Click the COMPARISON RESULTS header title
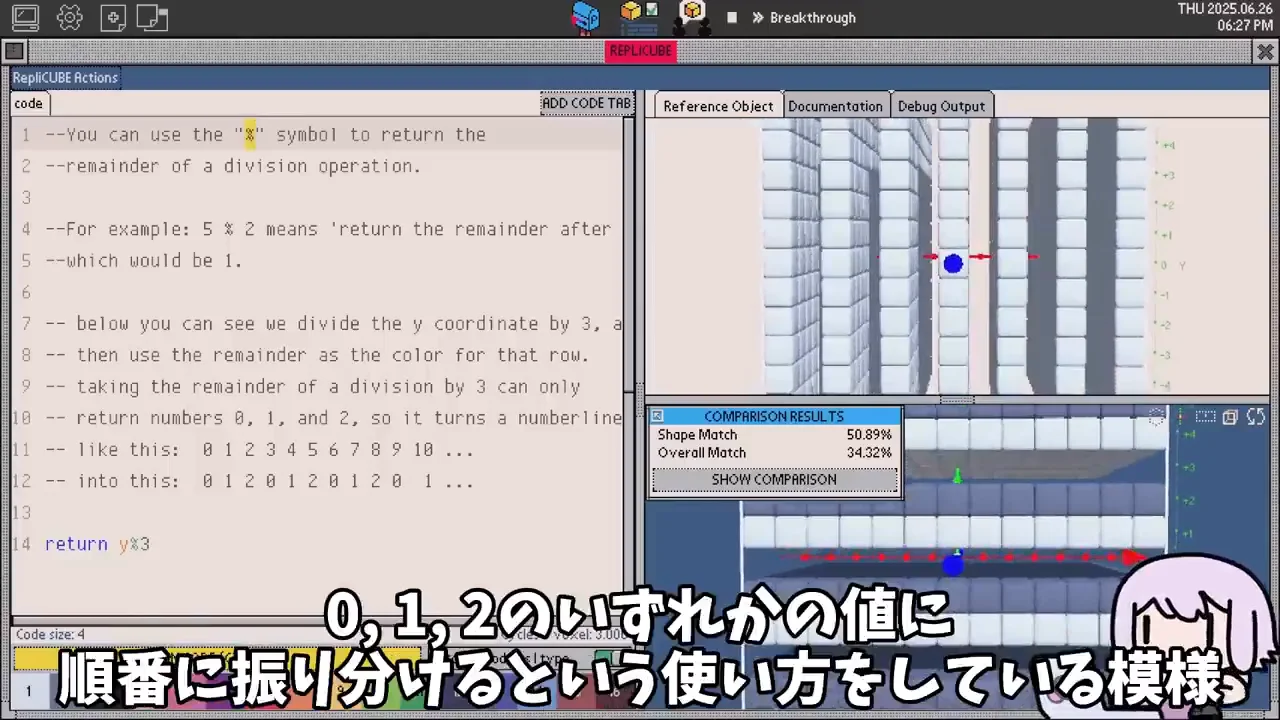 (x=774, y=416)
